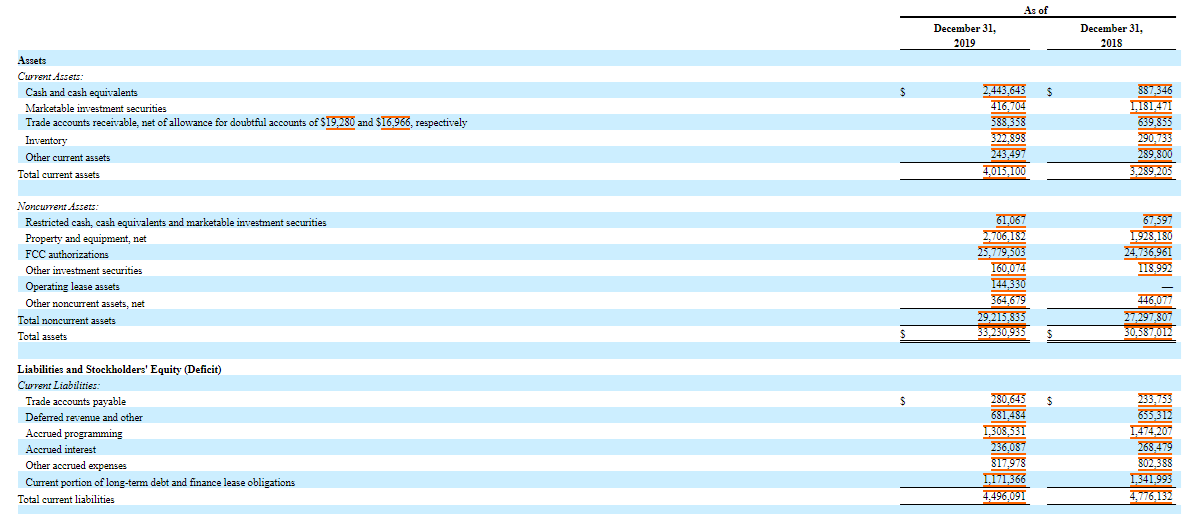Select the amount 639,855
1202x514 pixels.
tap(1155, 123)
